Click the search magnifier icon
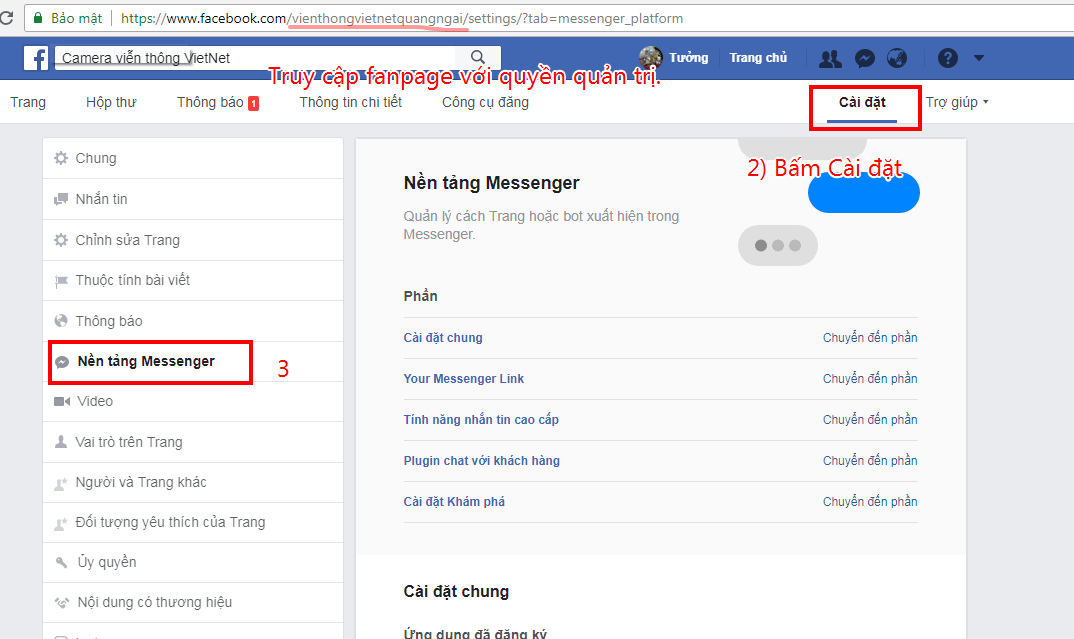This screenshot has width=1074, height=639. [x=478, y=58]
